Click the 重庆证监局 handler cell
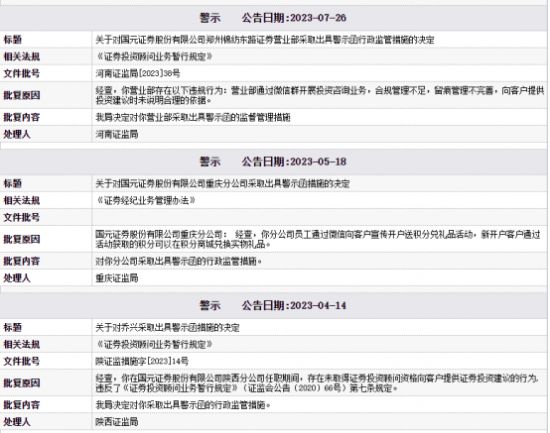Screen dimensions: 550x433 [117, 278]
